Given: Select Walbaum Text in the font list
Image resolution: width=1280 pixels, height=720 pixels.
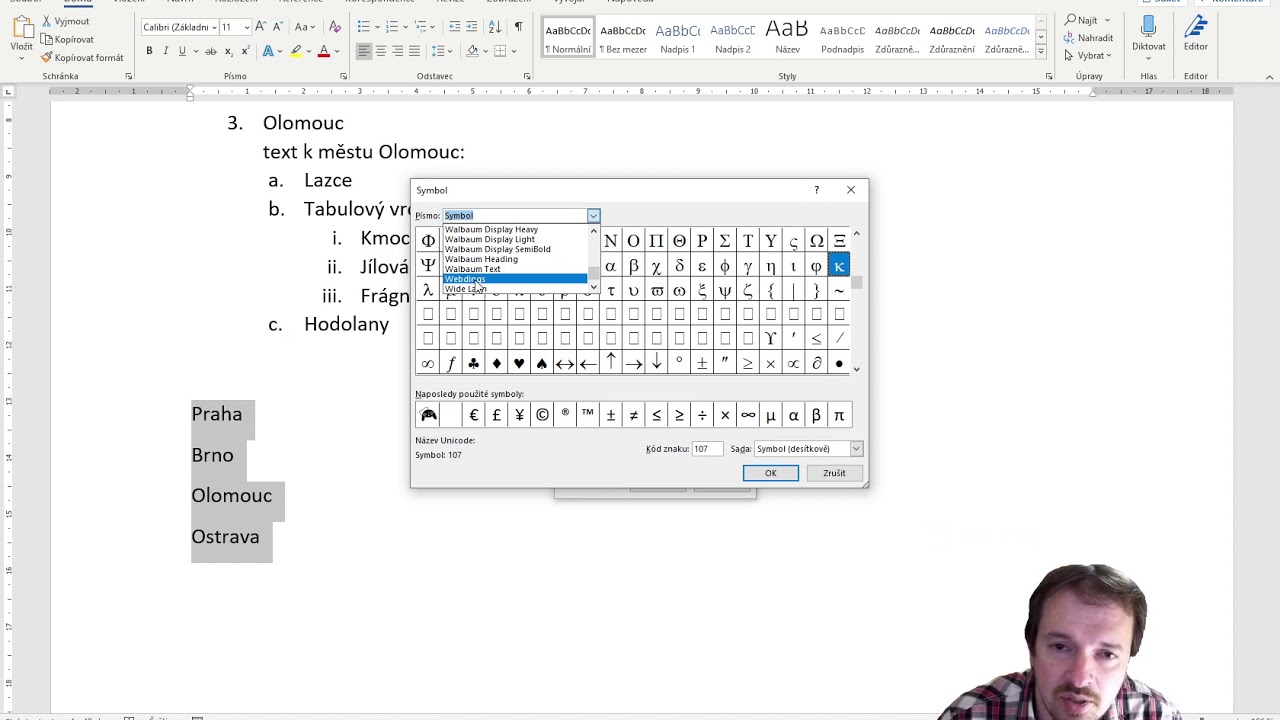Looking at the screenshot, I should tap(515, 269).
